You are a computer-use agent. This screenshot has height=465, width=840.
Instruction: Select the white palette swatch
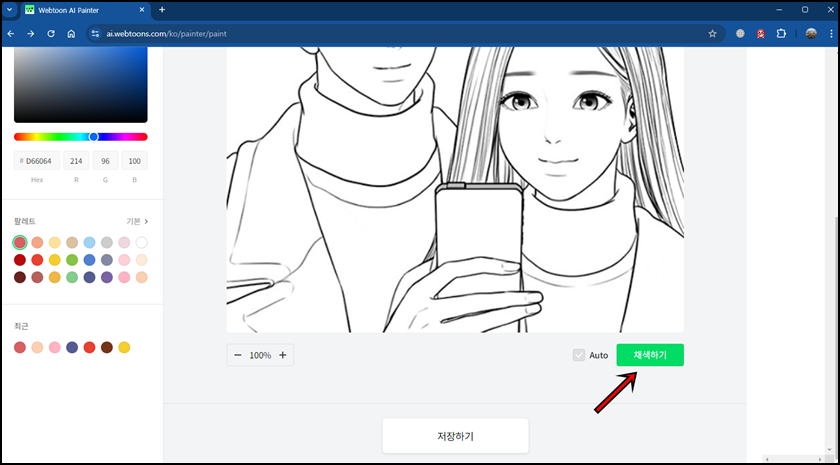click(141, 243)
